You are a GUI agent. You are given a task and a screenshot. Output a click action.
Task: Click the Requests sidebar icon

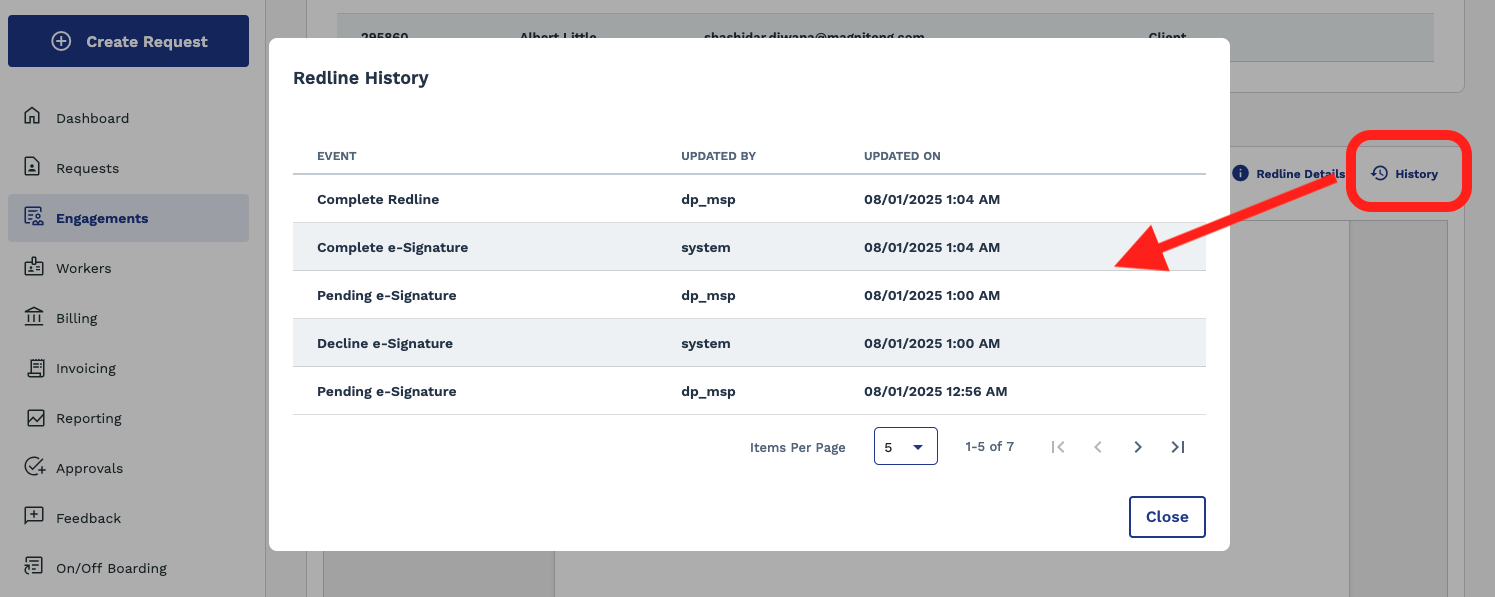pos(34,167)
